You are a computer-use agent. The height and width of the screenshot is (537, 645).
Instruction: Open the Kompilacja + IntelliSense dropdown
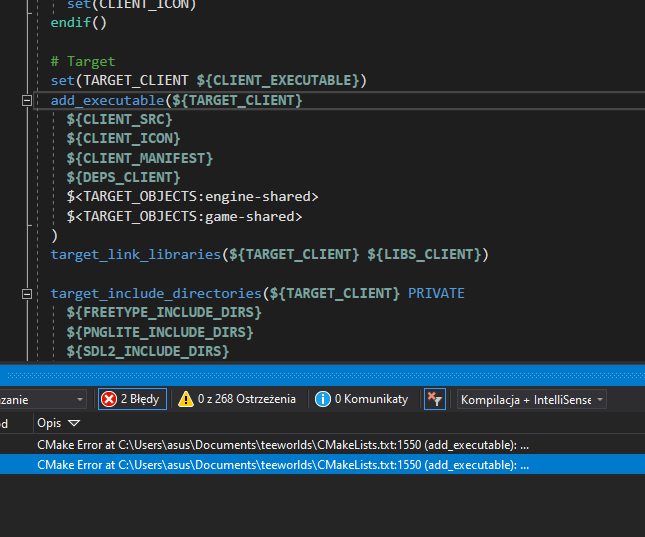coord(531,400)
